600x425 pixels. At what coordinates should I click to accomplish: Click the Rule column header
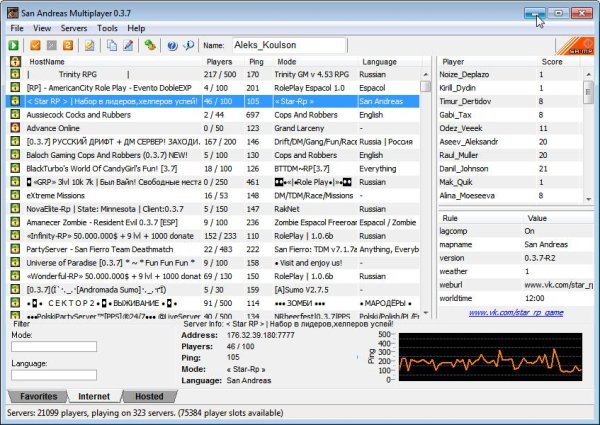point(480,218)
